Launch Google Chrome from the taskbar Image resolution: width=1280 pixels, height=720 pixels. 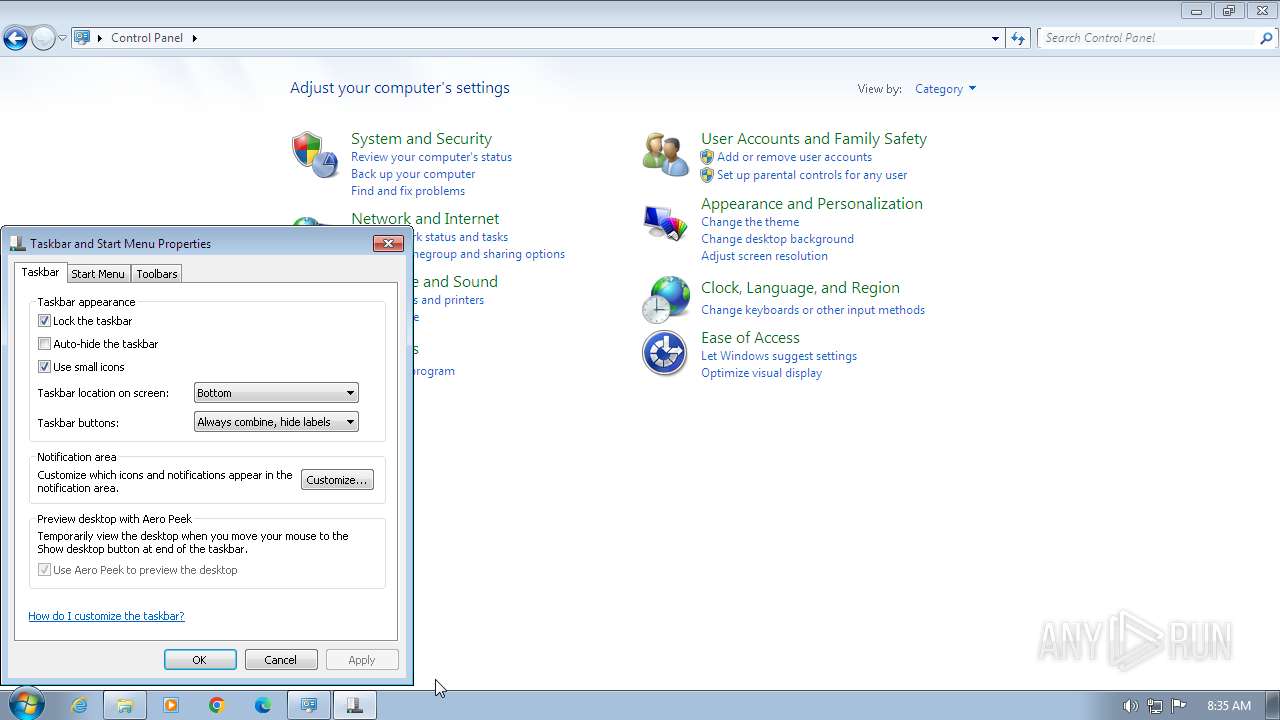tap(217, 705)
